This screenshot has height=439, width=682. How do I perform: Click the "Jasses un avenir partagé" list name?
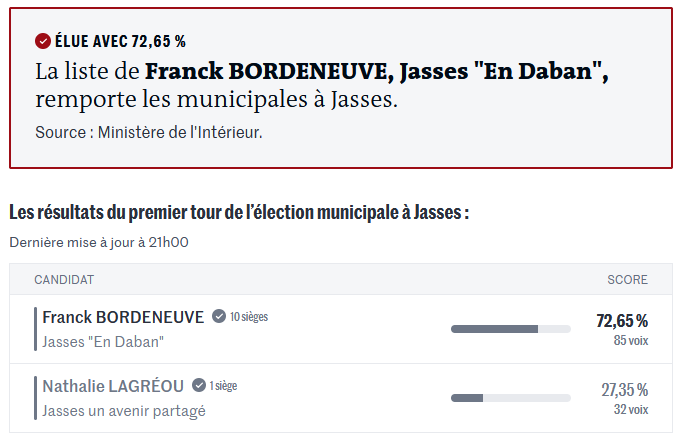[124, 410]
